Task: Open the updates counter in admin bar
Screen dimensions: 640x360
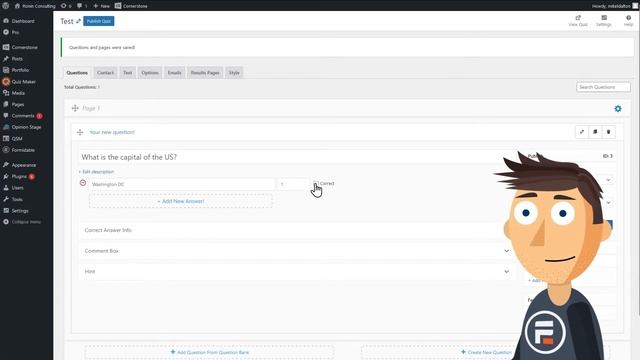Action: pyautogui.click(x=66, y=6)
